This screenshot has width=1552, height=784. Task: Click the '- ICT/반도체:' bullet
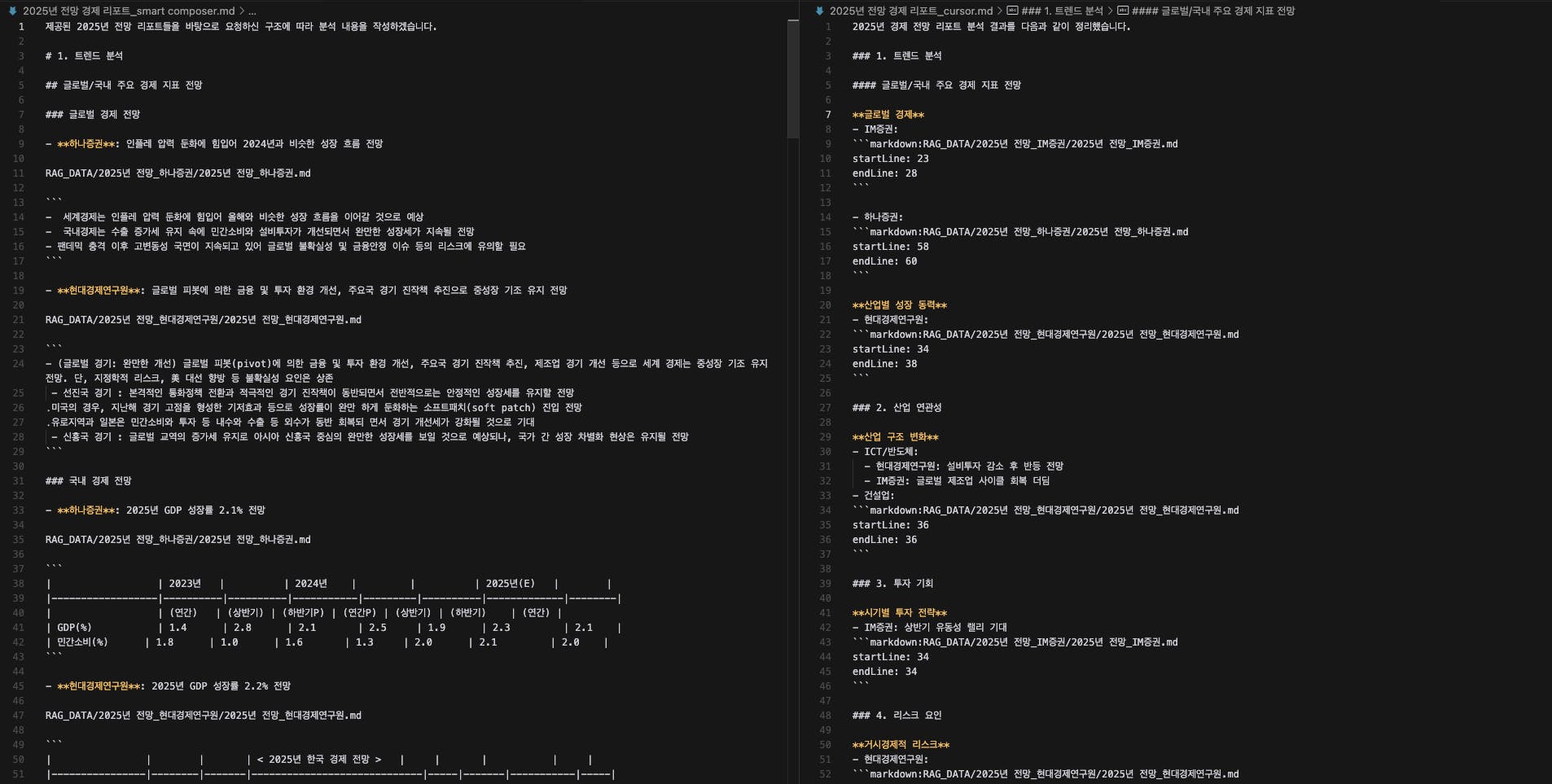point(885,452)
